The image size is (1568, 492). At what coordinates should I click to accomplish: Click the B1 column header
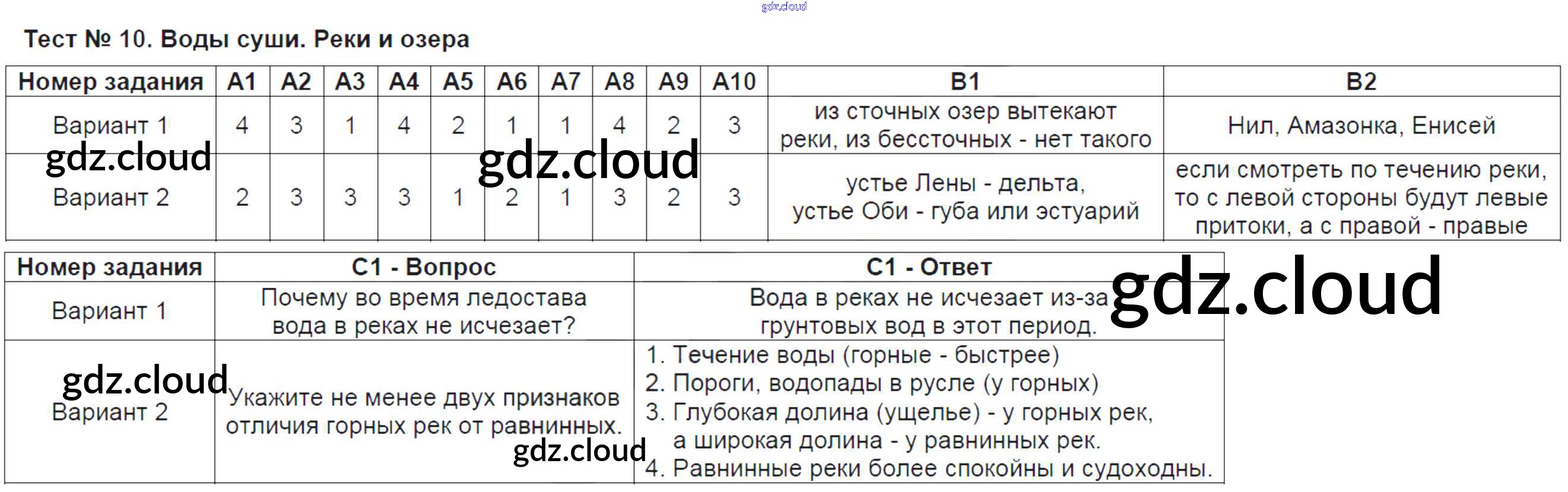965,81
